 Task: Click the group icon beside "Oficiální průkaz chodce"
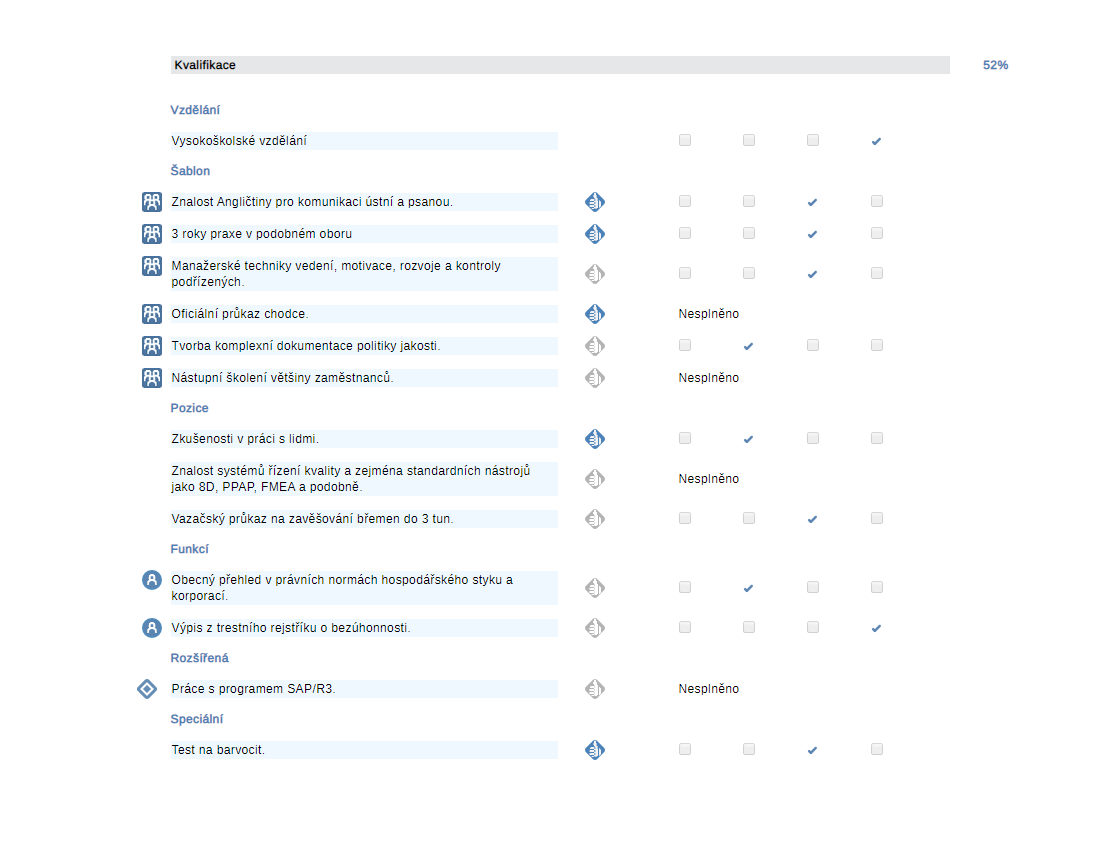tap(152, 314)
